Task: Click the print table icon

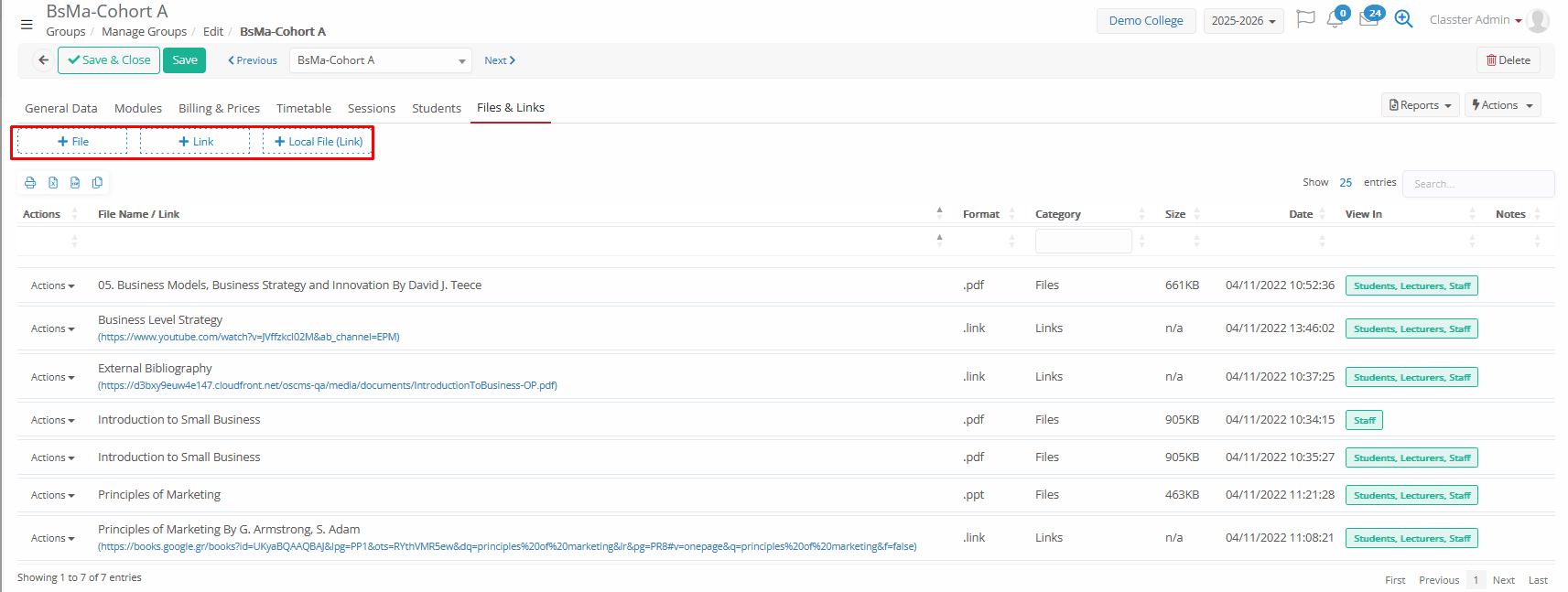Action: tap(30, 183)
